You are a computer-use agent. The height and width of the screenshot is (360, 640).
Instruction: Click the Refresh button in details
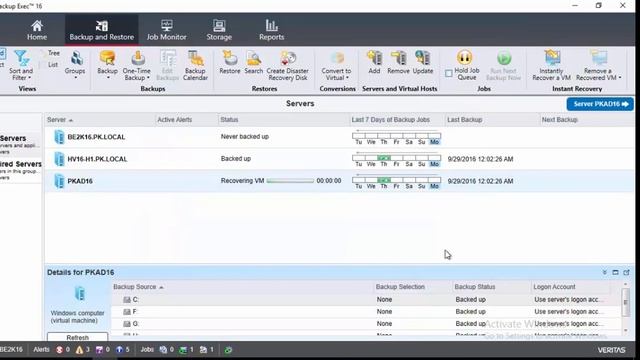point(78,337)
